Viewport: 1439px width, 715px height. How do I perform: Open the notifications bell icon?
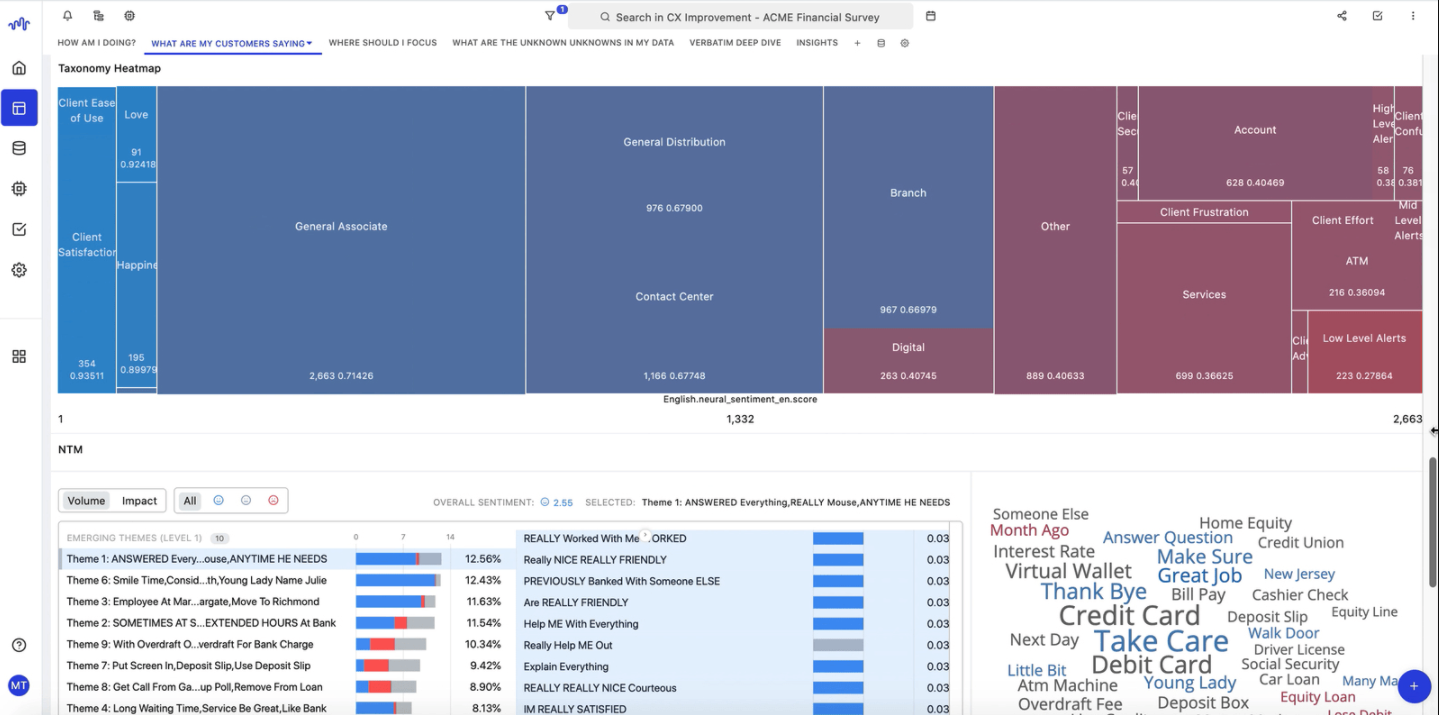[67, 16]
